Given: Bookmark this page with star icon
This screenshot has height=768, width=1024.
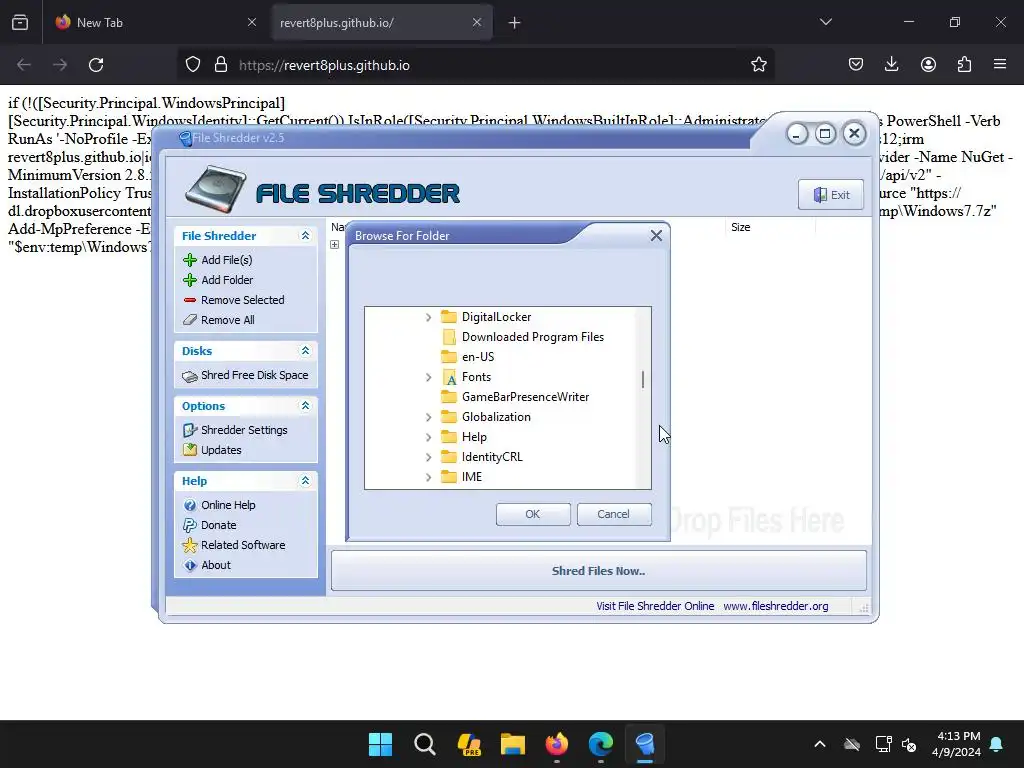Looking at the screenshot, I should (758, 65).
